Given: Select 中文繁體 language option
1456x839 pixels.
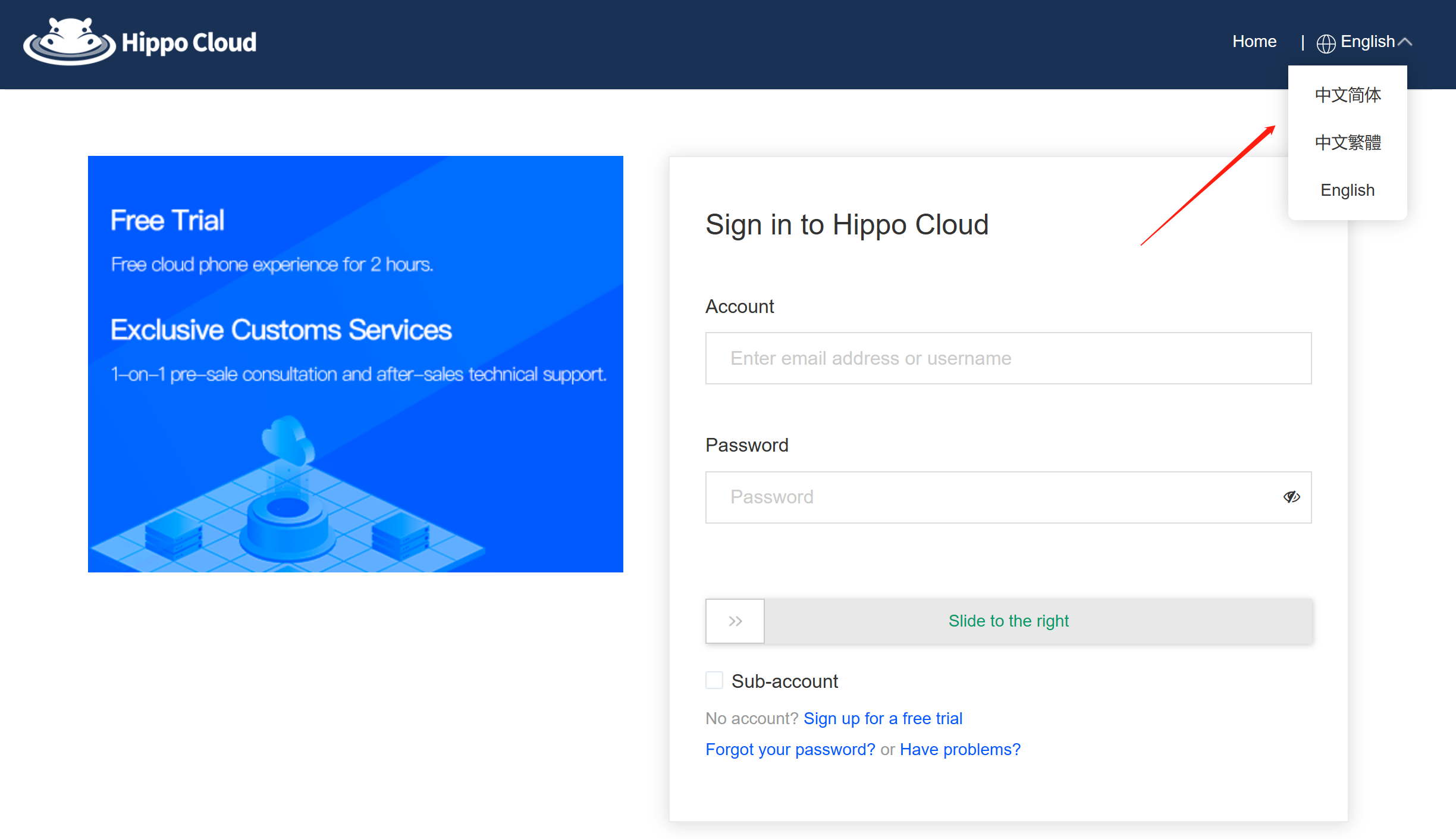Looking at the screenshot, I should pyautogui.click(x=1347, y=143).
